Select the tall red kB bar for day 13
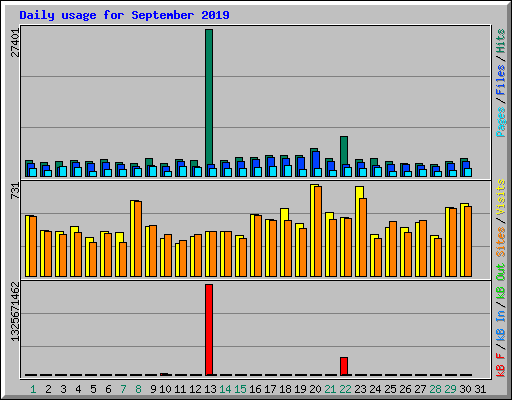 [x=209, y=330]
